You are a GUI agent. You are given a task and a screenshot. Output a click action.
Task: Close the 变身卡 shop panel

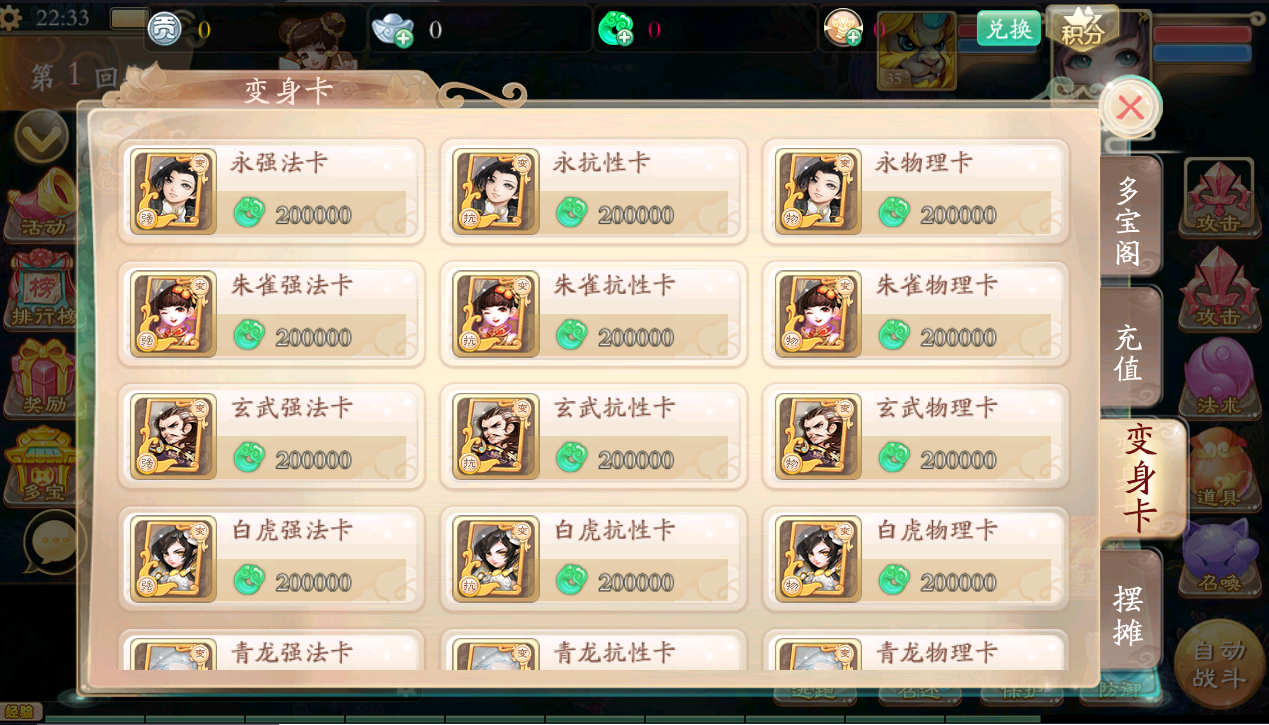1131,107
